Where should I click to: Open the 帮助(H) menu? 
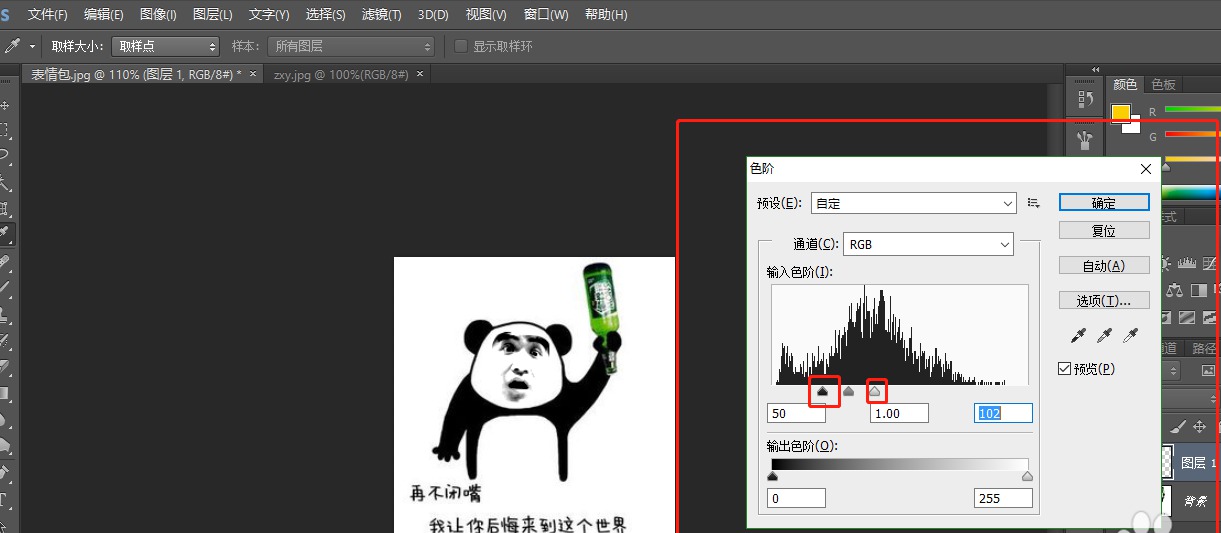tap(606, 15)
